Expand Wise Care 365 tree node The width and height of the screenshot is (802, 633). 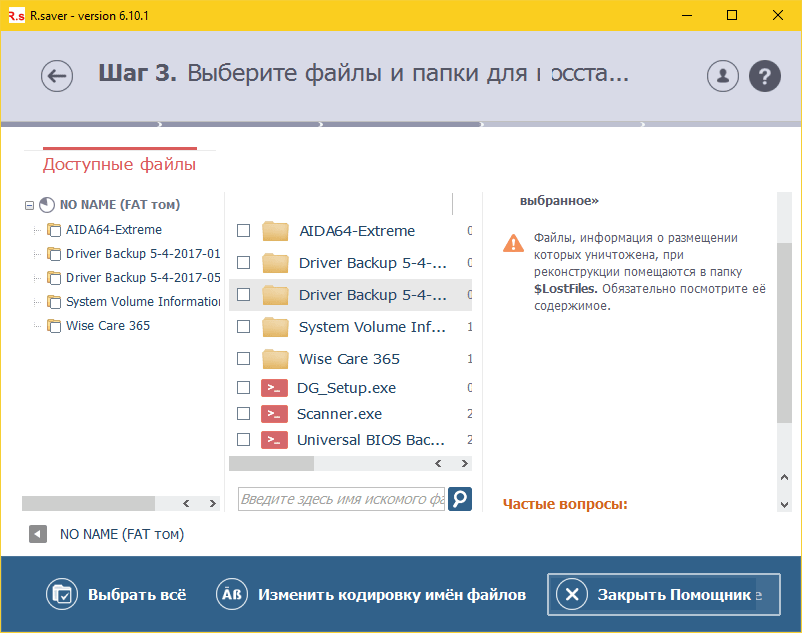coord(37,326)
